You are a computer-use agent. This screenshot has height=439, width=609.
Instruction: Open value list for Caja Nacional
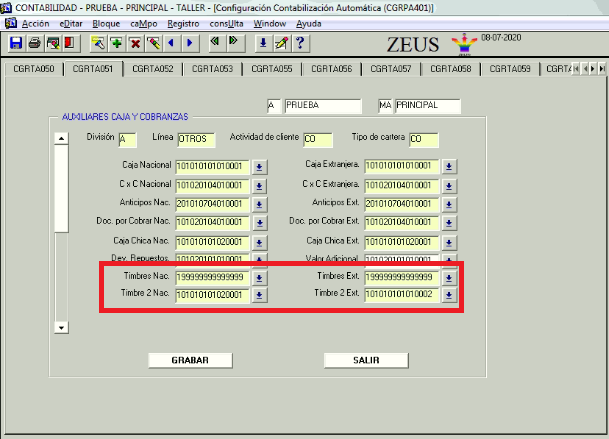[x=259, y=166]
